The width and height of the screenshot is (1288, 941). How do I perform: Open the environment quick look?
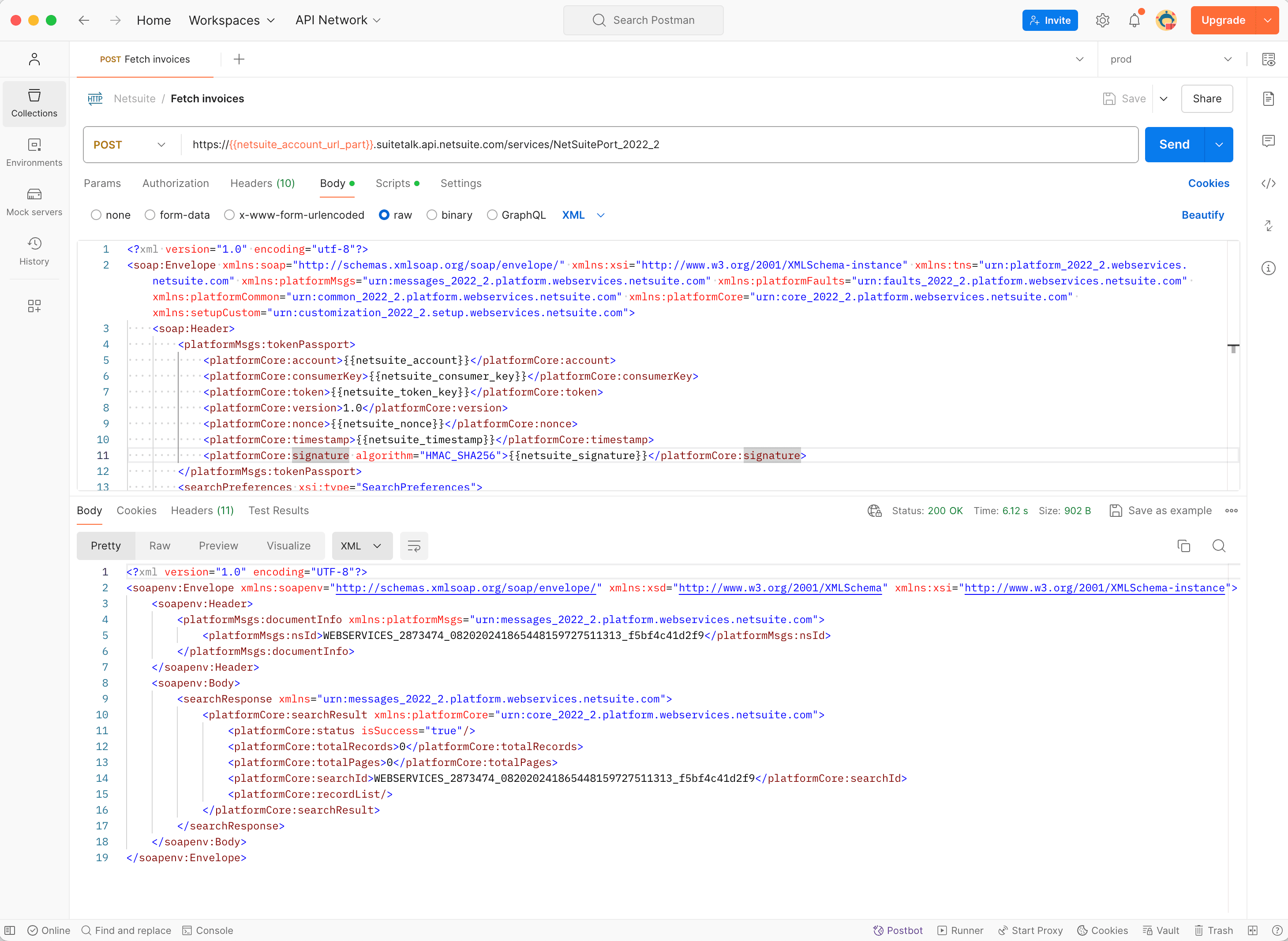[x=1269, y=59]
